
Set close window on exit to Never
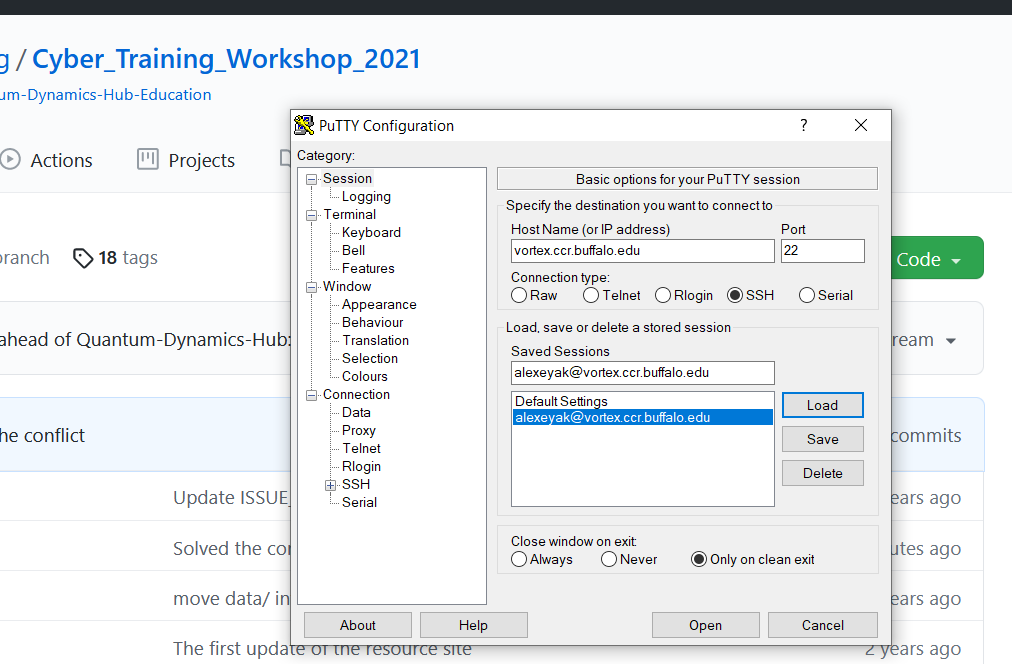[x=609, y=559]
